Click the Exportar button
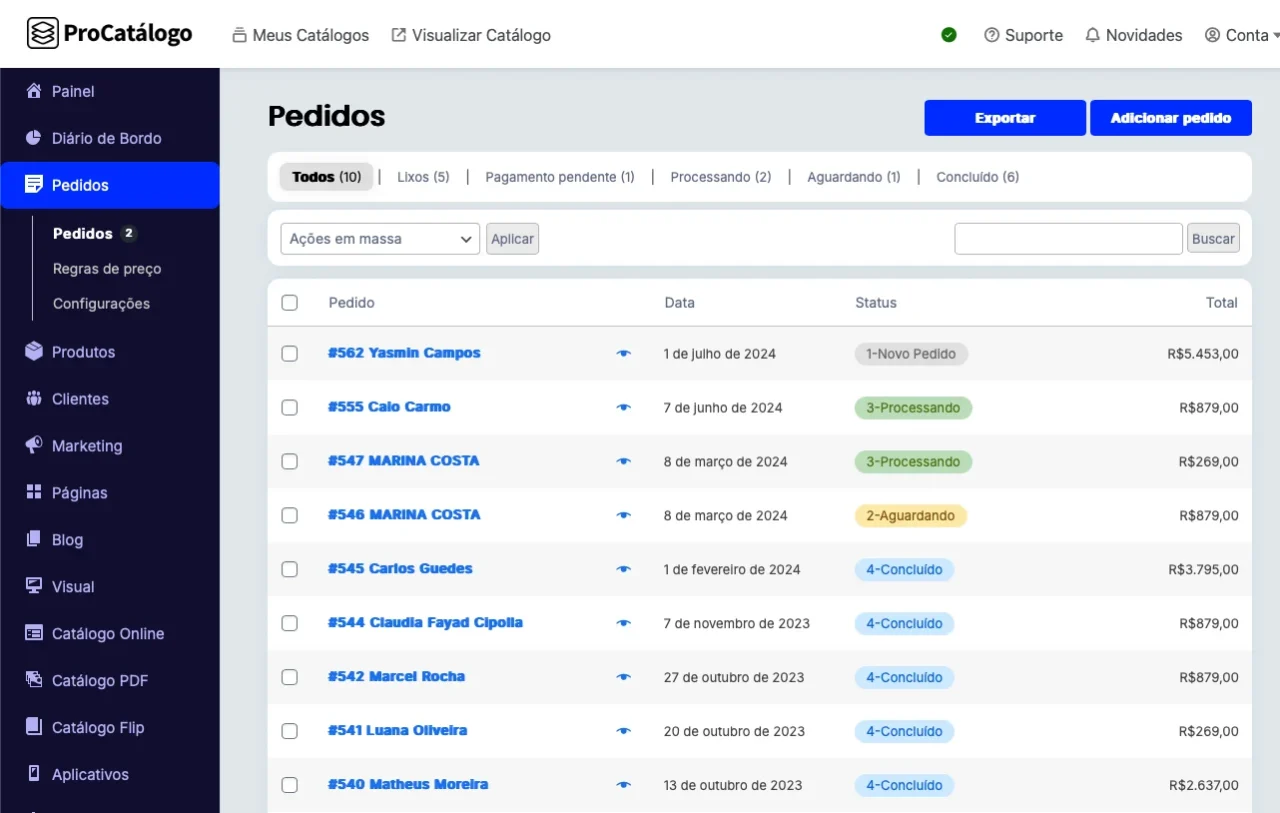 point(1004,118)
